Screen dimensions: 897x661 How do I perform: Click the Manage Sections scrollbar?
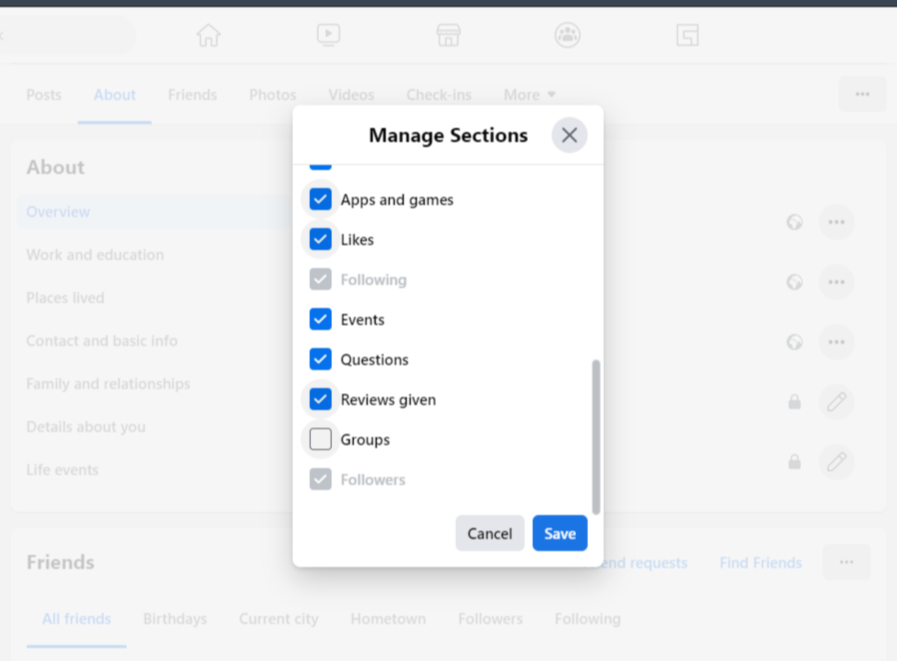[596, 437]
